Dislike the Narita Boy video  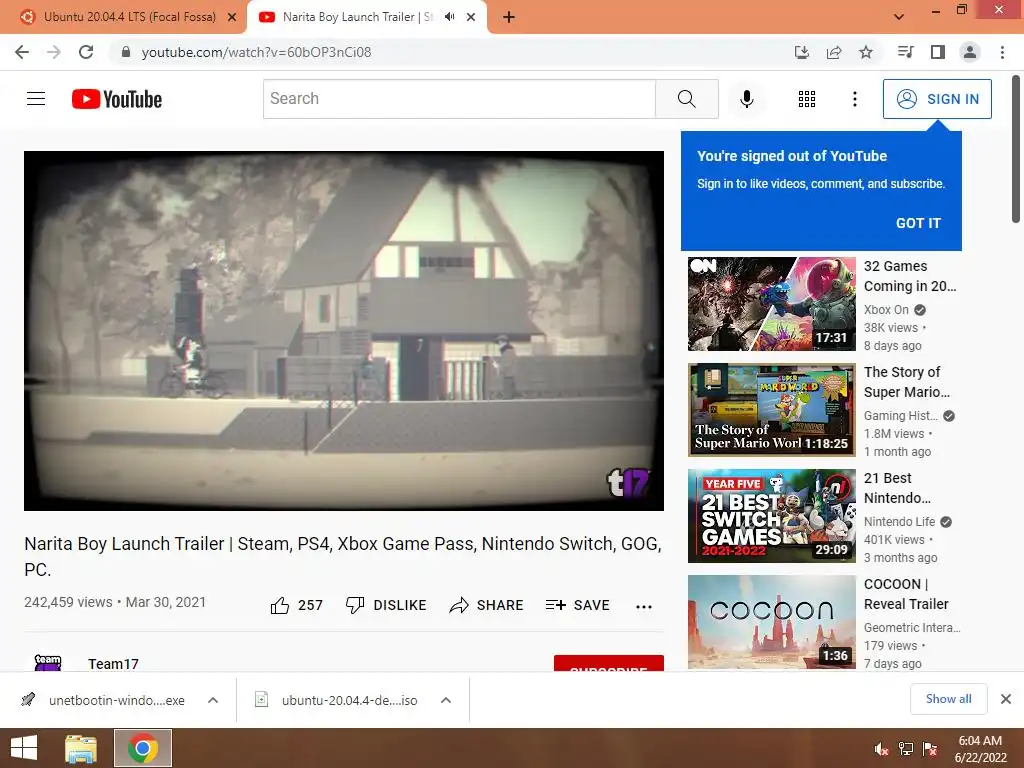coord(386,605)
